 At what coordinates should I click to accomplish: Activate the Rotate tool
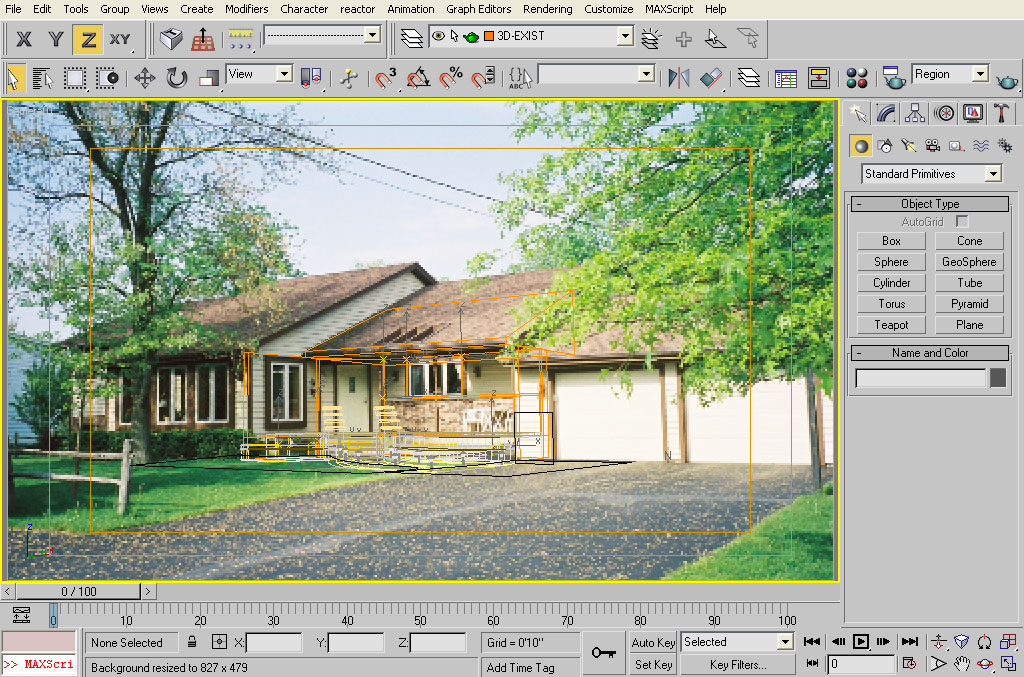click(177, 77)
